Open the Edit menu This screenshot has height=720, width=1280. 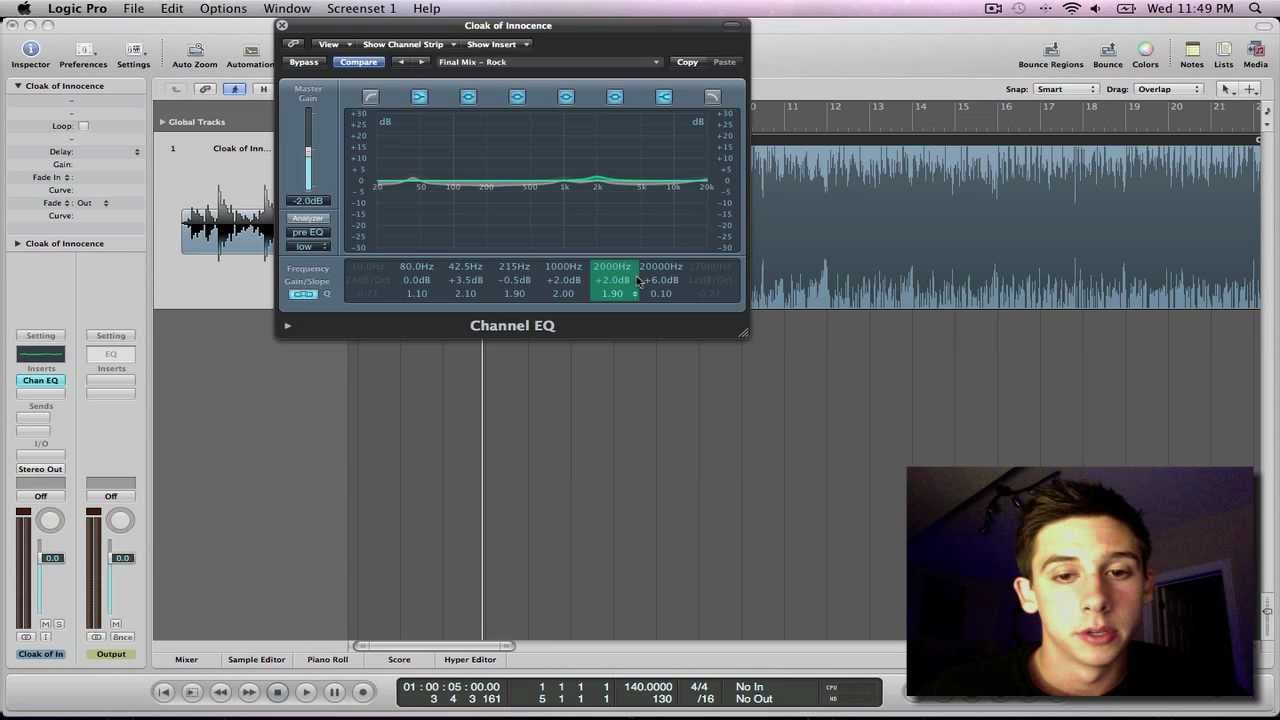click(x=172, y=9)
